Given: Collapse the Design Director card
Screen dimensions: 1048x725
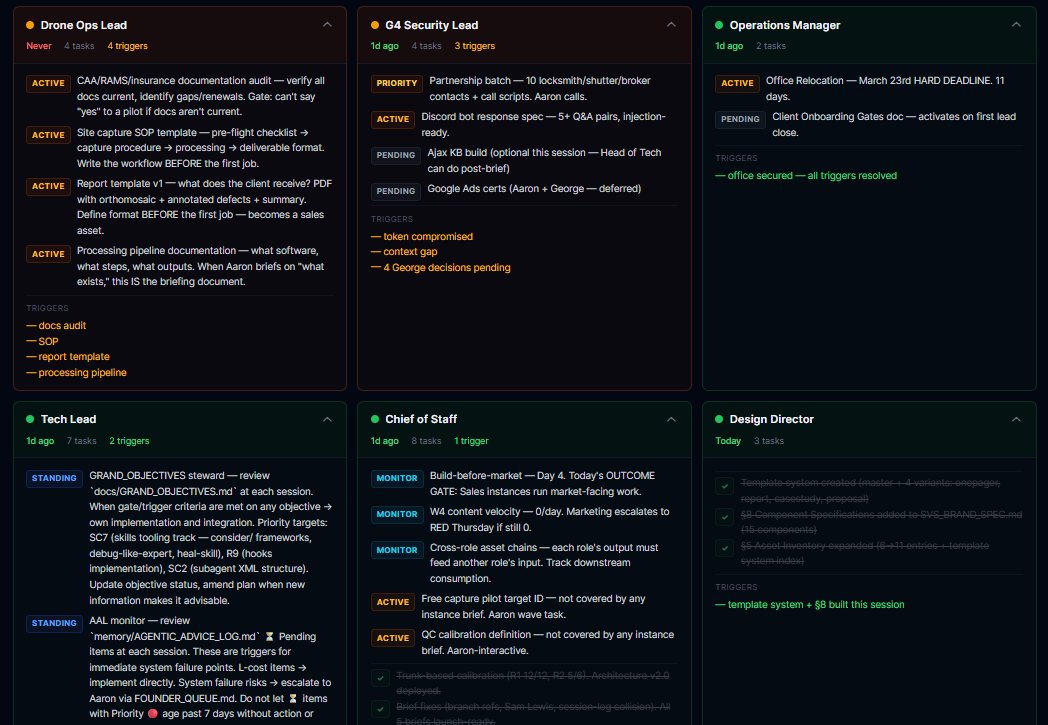Looking at the screenshot, I should [1016, 419].
